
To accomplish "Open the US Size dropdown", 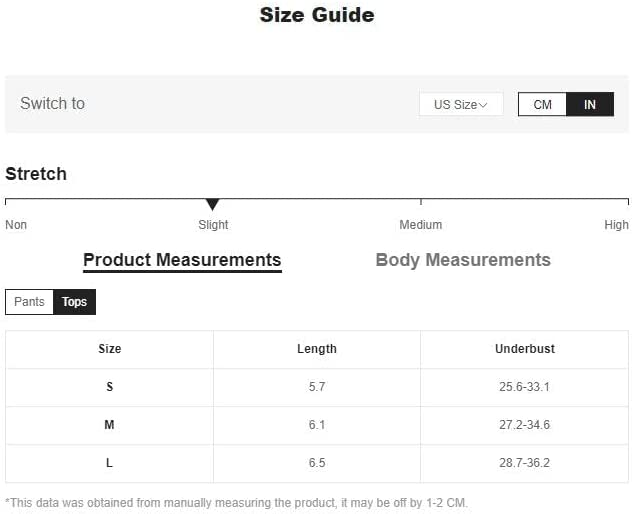I will (461, 104).
